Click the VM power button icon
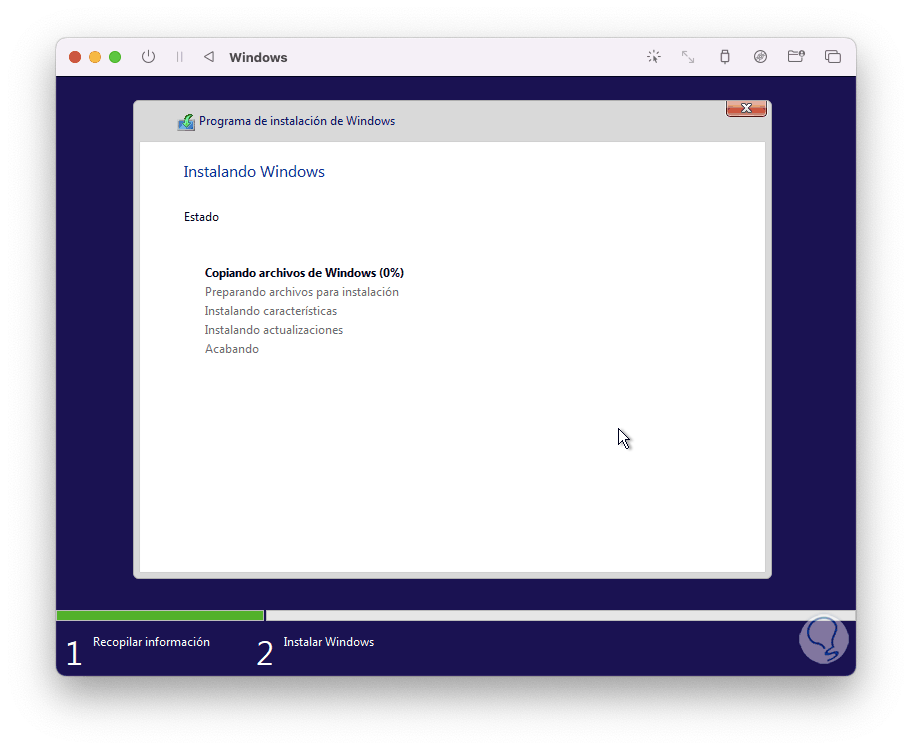The height and width of the screenshot is (750, 912). click(148, 57)
